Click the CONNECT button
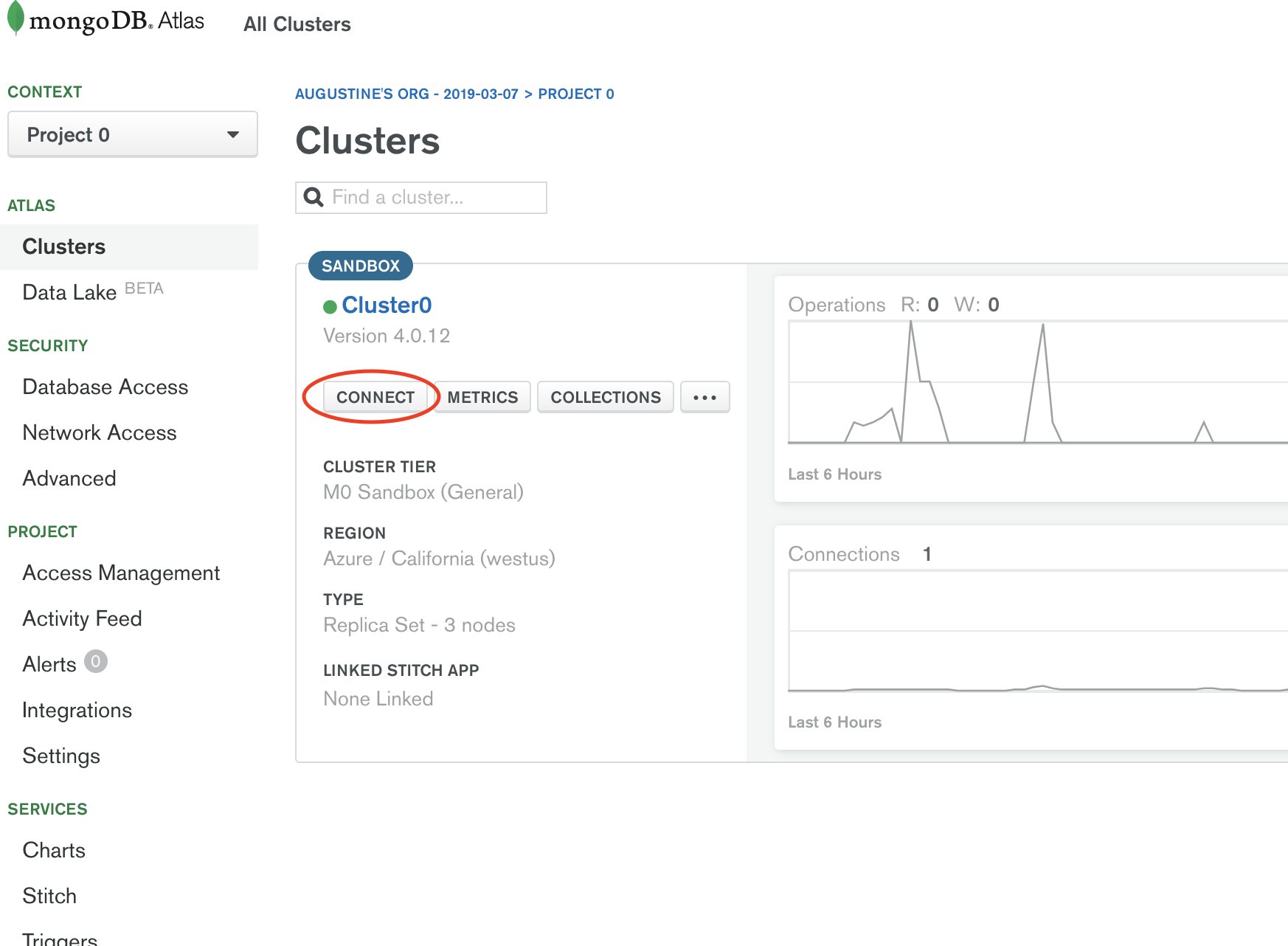 click(x=375, y=397)
